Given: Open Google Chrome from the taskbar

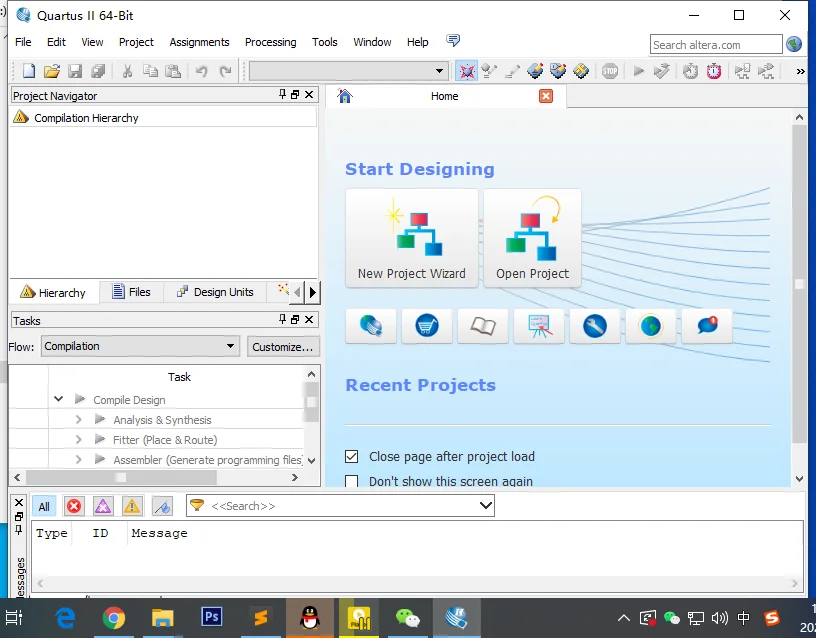Looking at the screenshot, I should (x=113, y=618).
